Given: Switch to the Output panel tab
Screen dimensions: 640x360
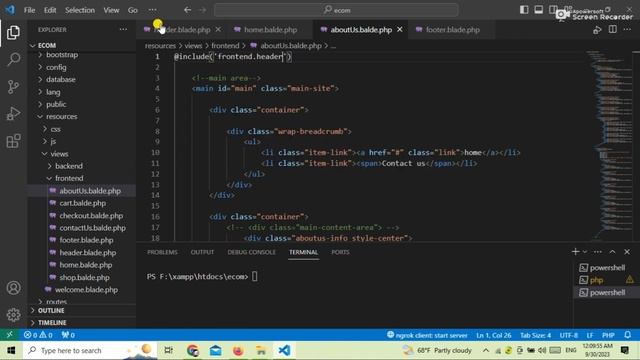Looking at the screenshot, I should [x=202, y=252].
